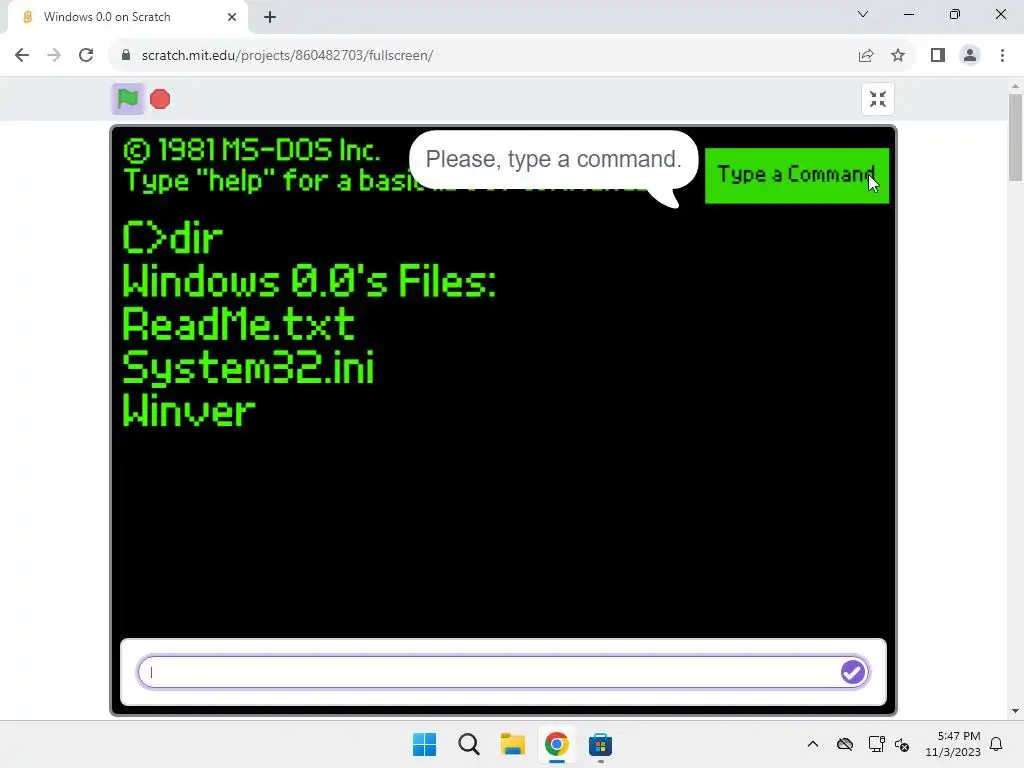The image size is (1024, 768).
Task: Open Windows Start menu
Action: [424, 744]
